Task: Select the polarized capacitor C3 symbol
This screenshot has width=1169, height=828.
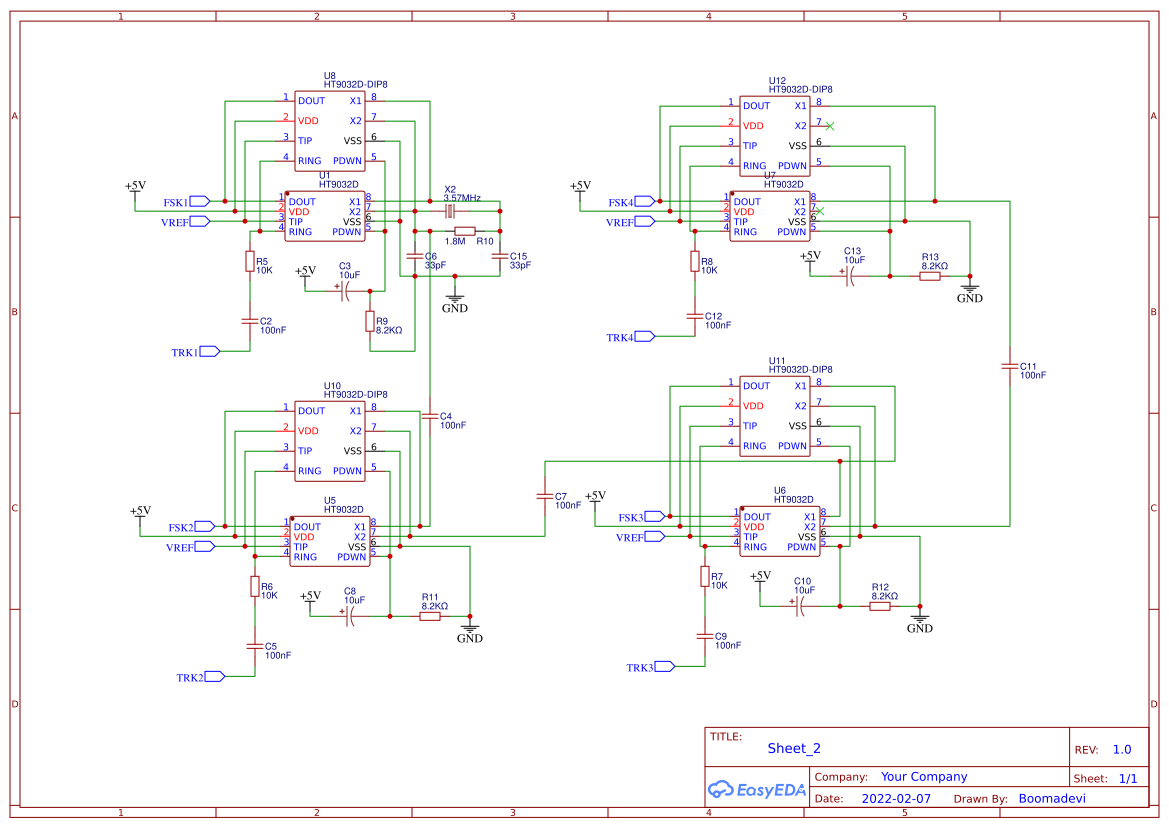Action: (x=345, y=291)
